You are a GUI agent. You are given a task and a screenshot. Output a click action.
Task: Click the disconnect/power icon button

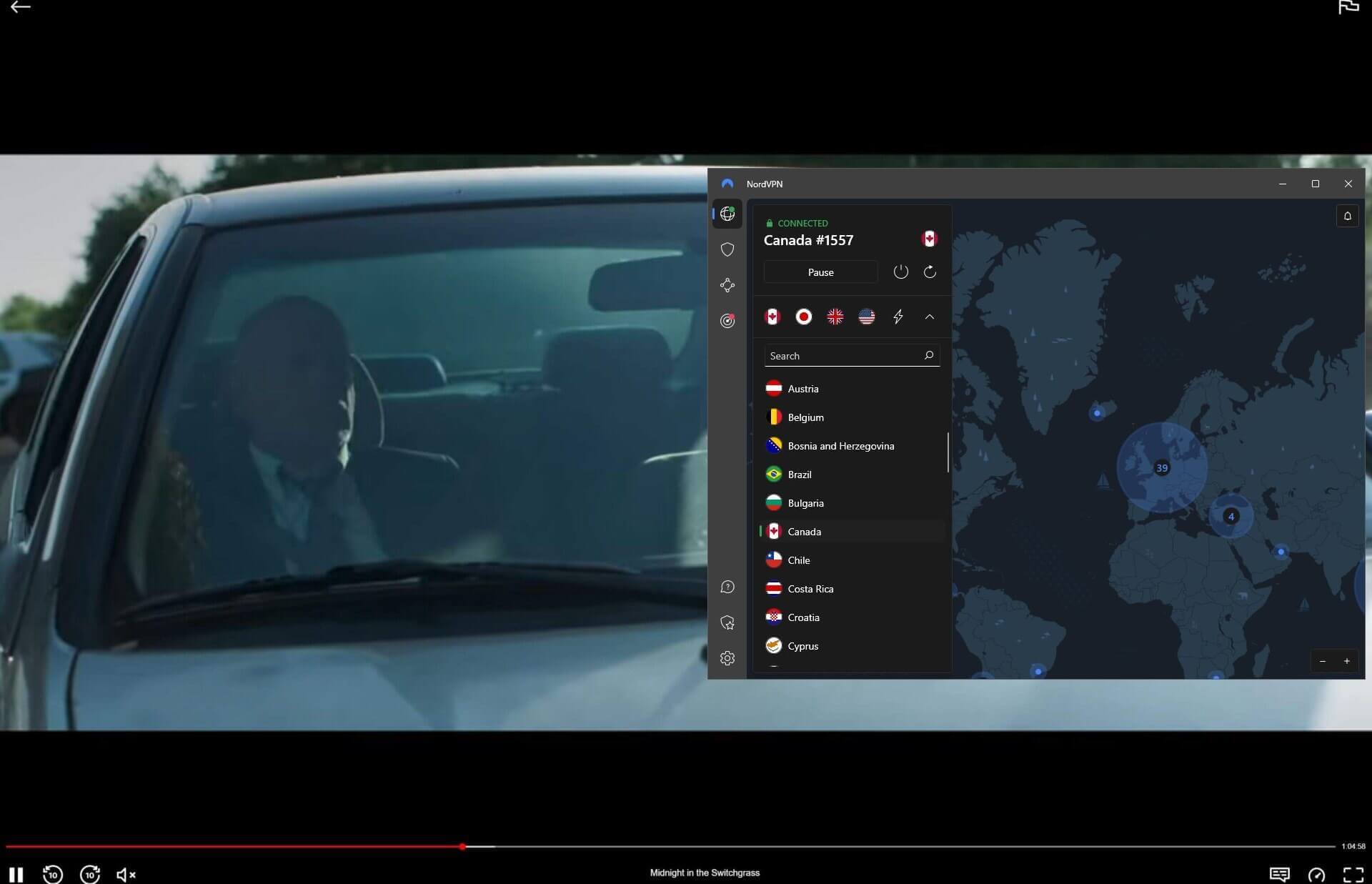899,271
